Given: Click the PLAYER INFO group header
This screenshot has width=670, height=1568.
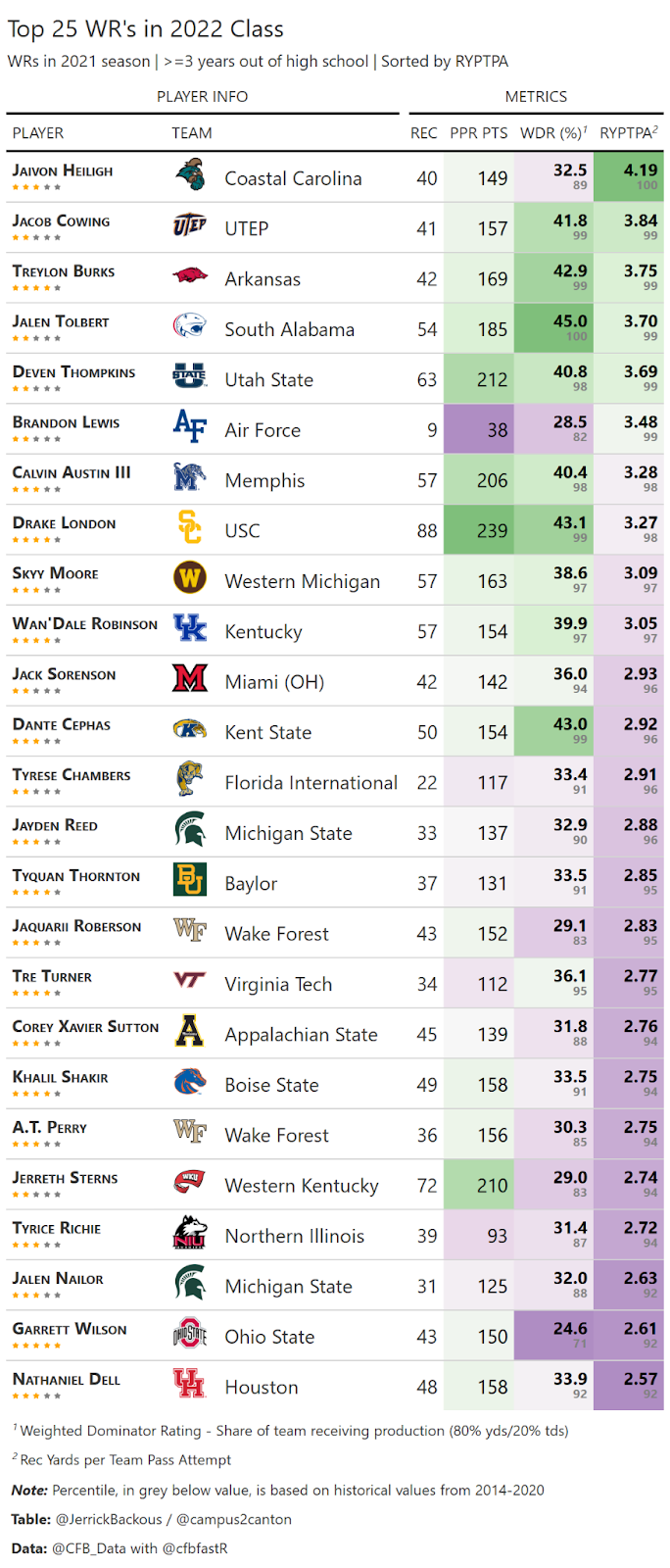Looking at the screenshot, I should [x=203, y=96].
